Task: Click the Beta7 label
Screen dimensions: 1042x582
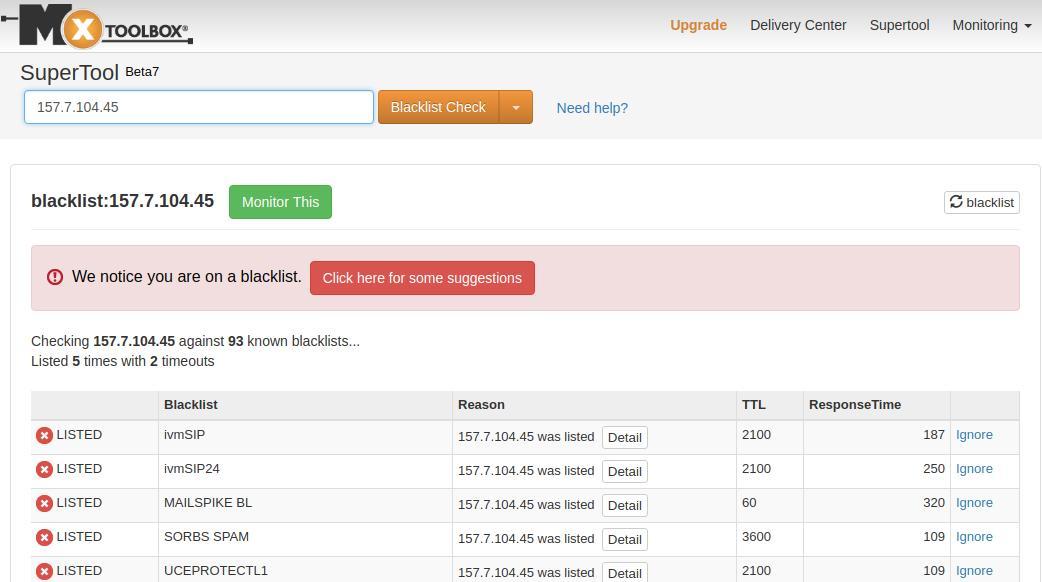Action: (x=142, y=72)
